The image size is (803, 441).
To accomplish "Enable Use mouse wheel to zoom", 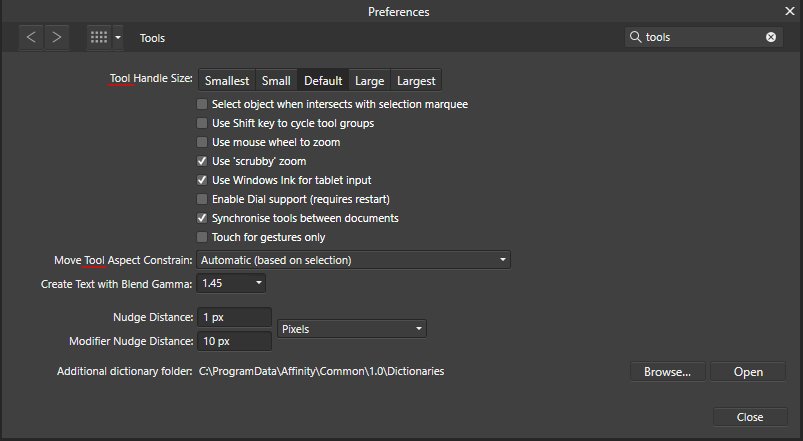I will [203, 142].
